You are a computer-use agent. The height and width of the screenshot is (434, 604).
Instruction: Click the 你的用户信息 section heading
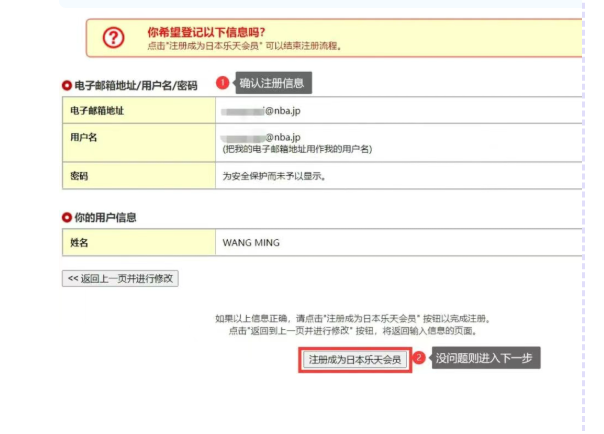[x=105, y=218]
